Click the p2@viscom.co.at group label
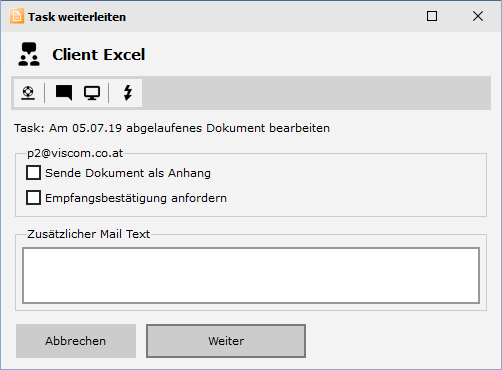 [x=75, y=153]
